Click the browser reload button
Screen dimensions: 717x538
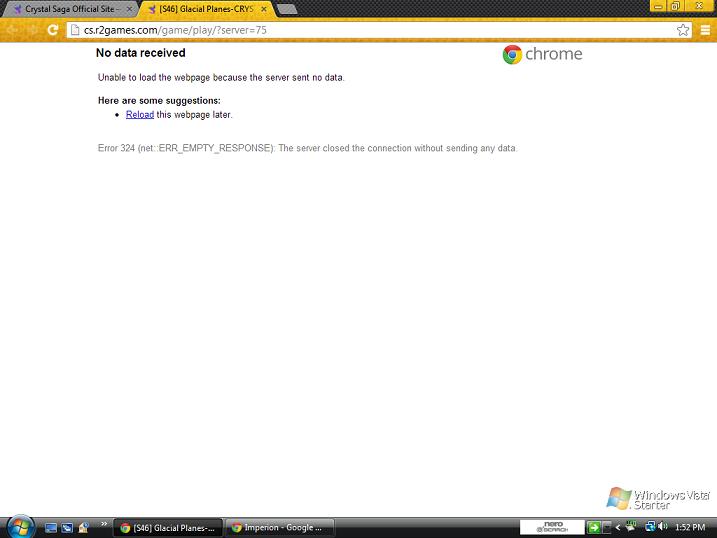[52, 30]
